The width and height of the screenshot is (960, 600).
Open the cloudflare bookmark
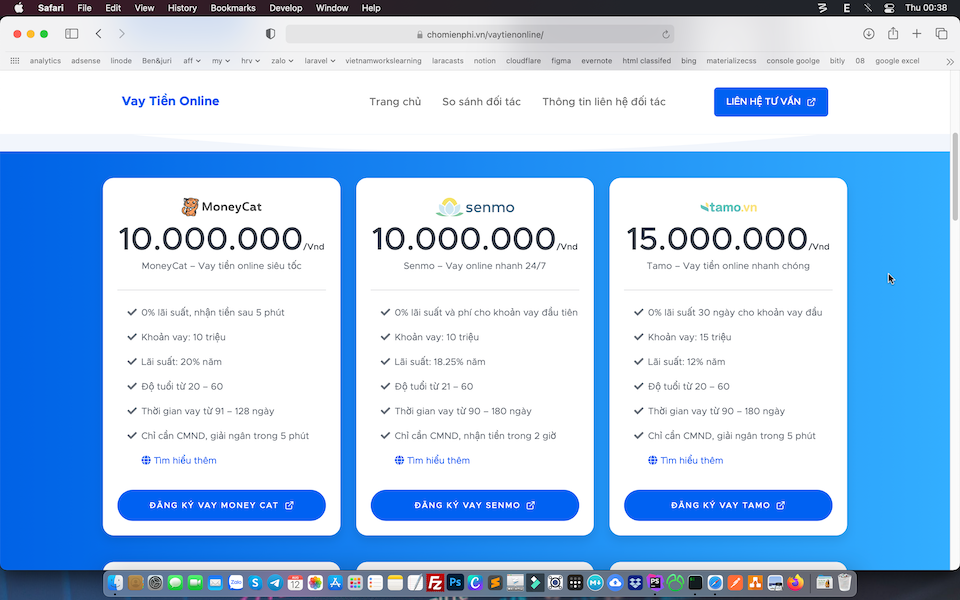(x=523, y=61)
